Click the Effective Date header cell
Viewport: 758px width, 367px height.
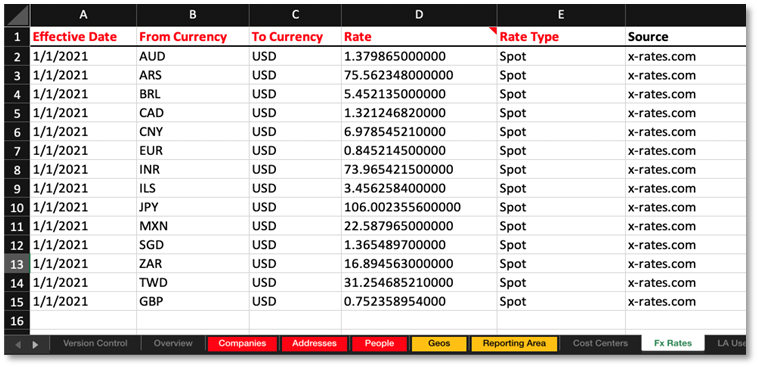83,37
